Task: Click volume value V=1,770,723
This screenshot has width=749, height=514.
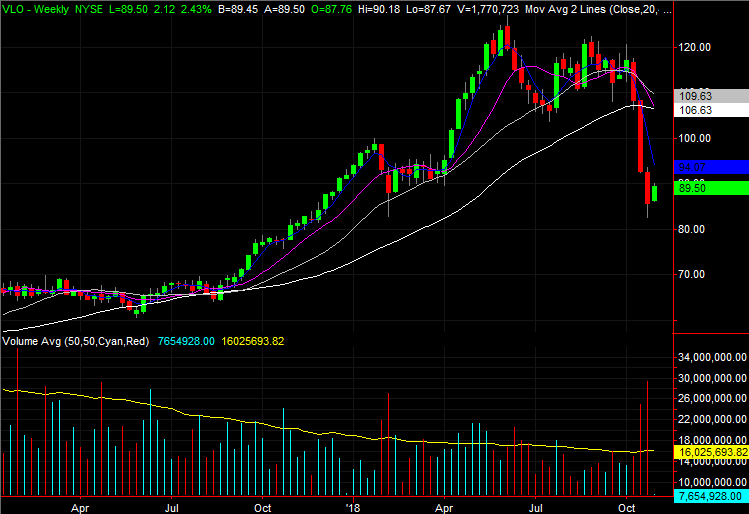Action: [x=488, y=9]
